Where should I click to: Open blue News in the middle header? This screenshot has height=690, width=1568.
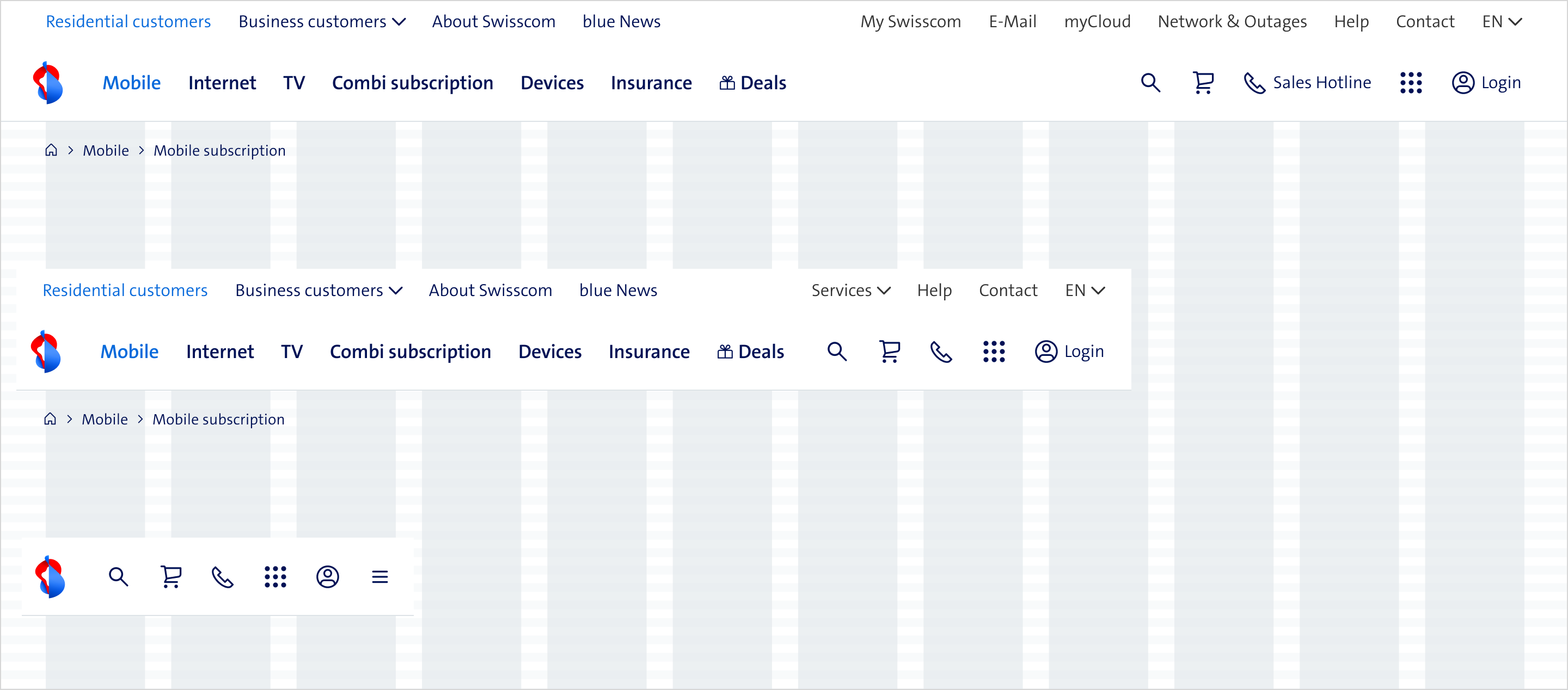[x=618, y=290]
